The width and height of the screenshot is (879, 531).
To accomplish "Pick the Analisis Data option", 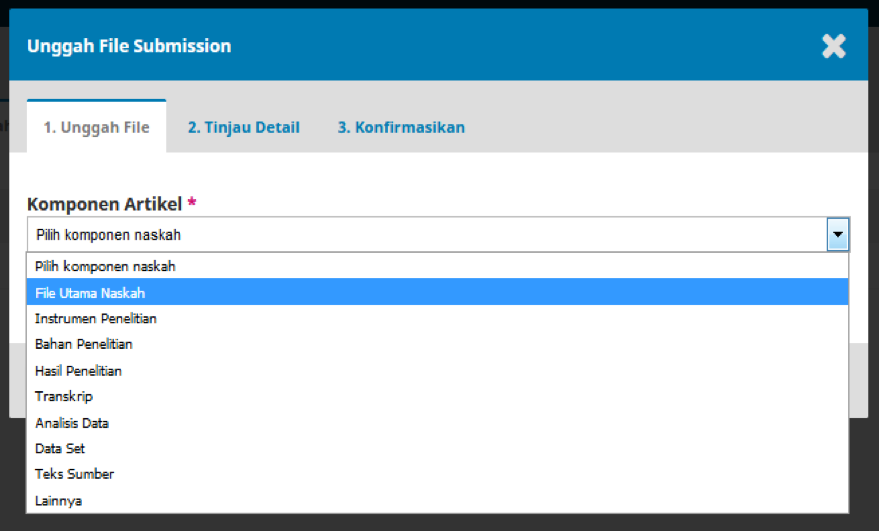I will [x=72, y=423].
